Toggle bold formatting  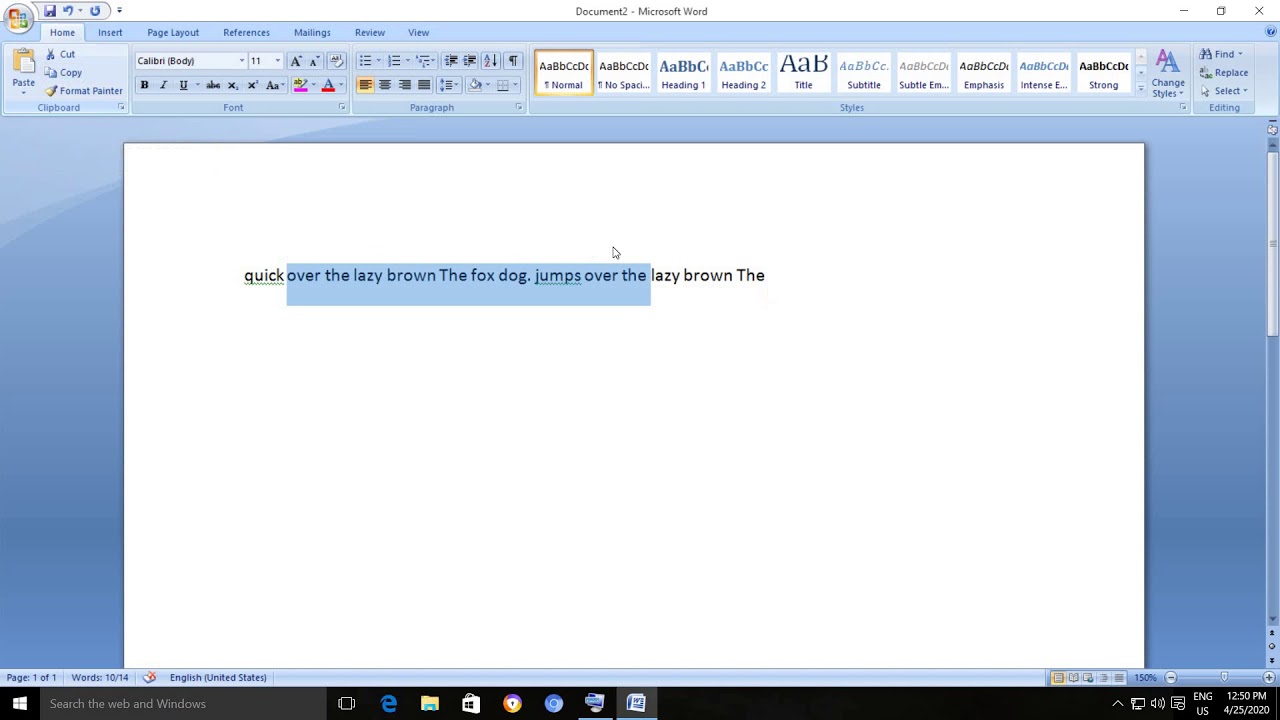click(x=144, y=85)
